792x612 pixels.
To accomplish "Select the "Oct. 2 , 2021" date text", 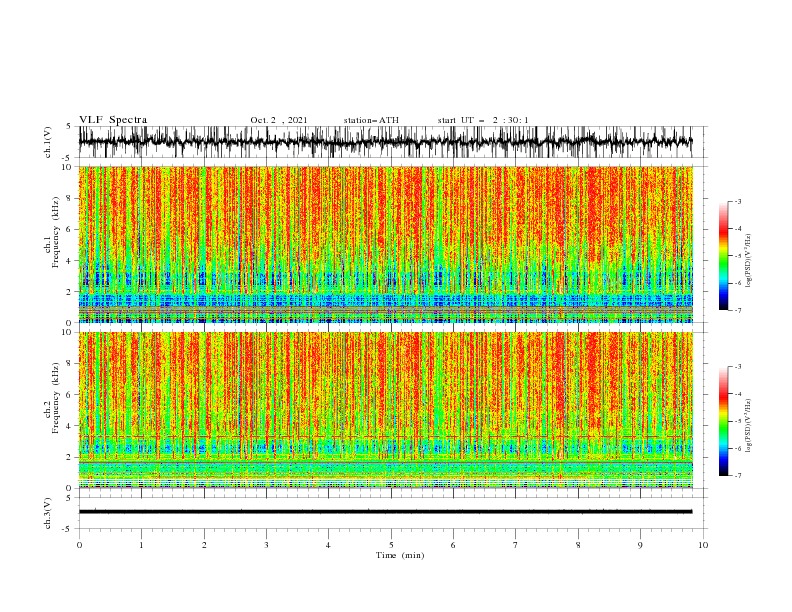I will 279,120.
